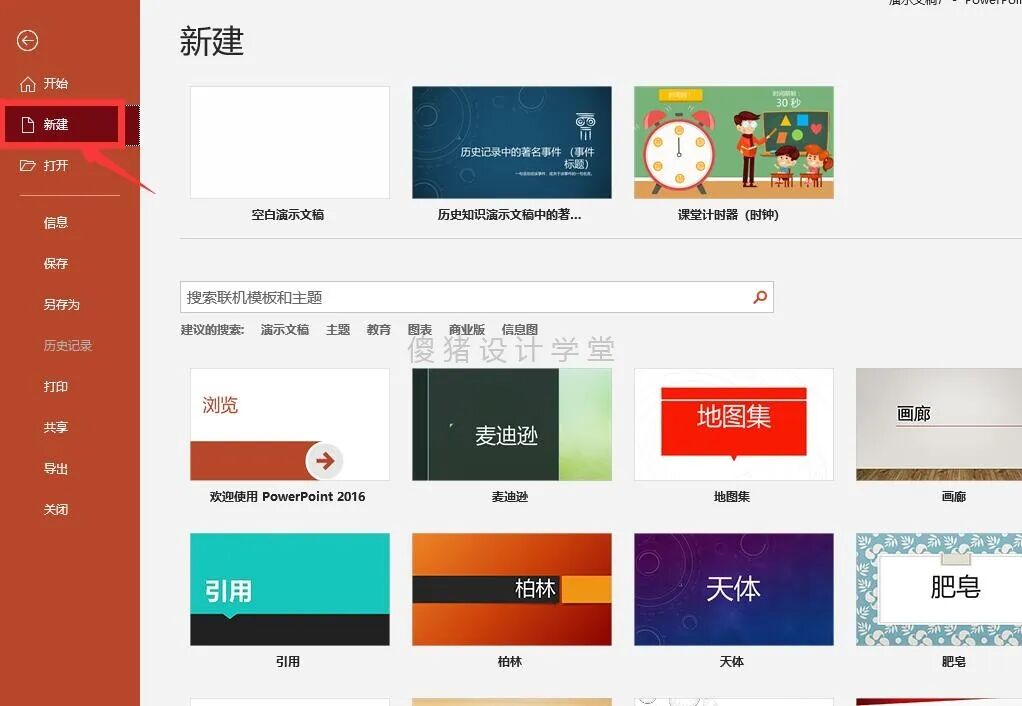
Task: Open the 导出 section in sidebar
Action: [x=57, y=468]
